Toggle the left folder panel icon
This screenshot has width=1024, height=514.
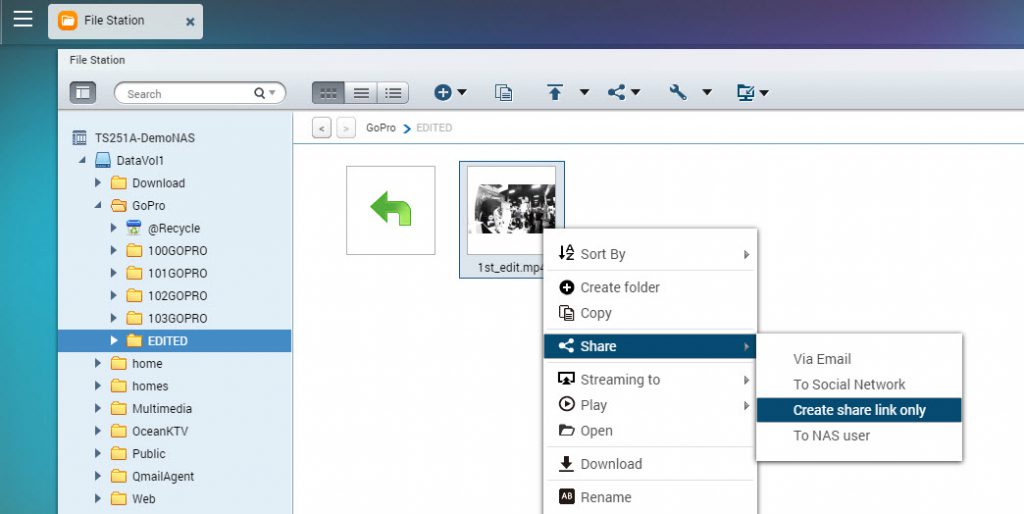coord(82,93)
